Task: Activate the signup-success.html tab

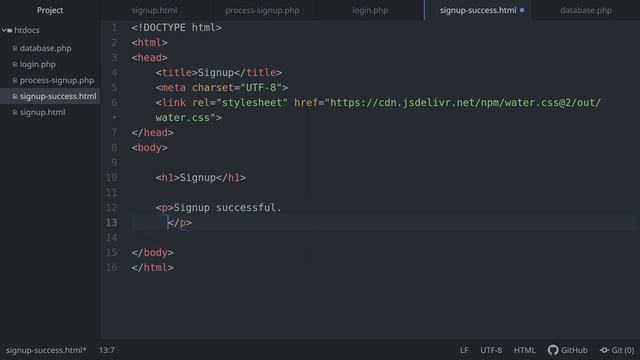Action: (x=478, y=10)
